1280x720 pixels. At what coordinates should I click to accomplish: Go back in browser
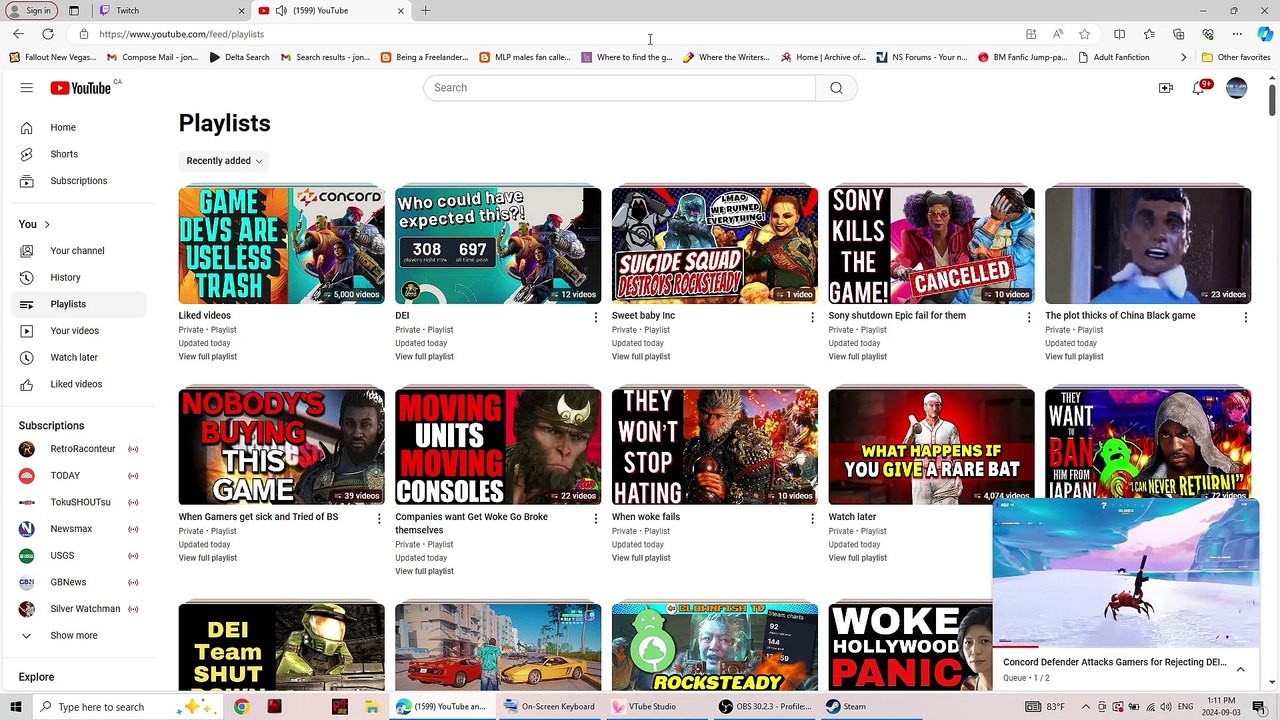18,34
